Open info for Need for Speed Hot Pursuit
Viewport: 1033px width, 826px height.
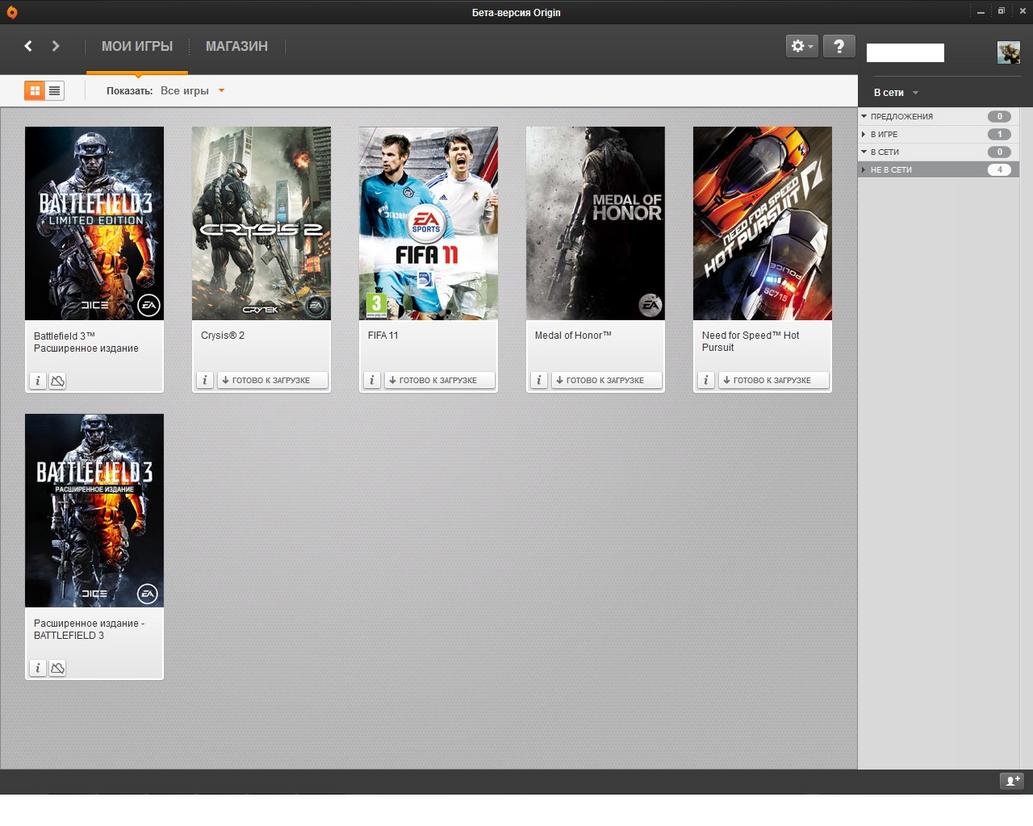point(706,380)
